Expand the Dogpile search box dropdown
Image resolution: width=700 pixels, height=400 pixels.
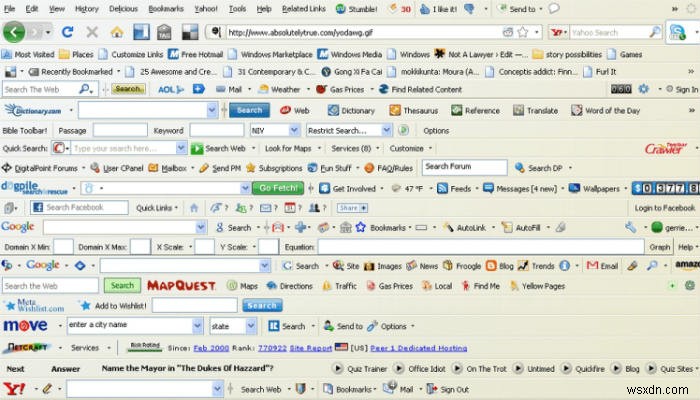coord(245,188)
